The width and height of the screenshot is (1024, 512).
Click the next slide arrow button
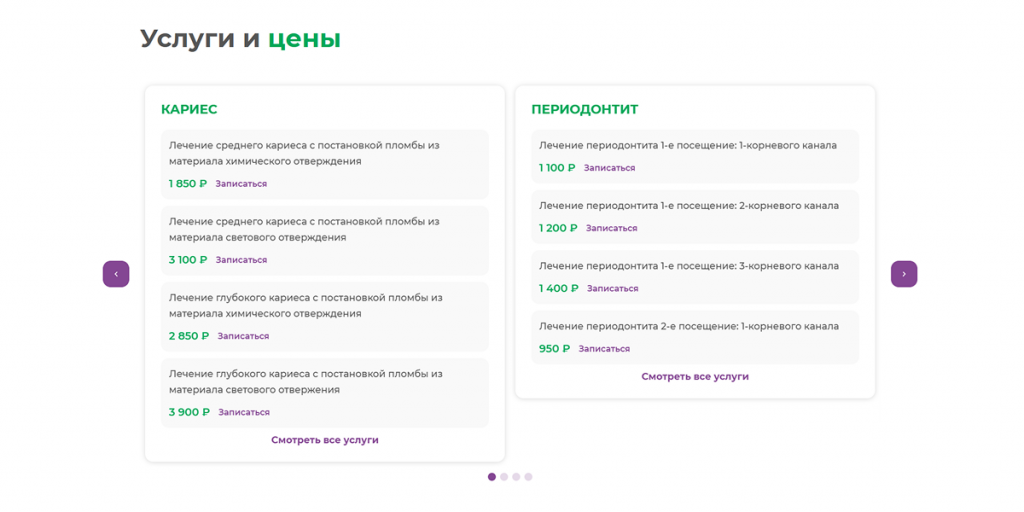[904, 274]
